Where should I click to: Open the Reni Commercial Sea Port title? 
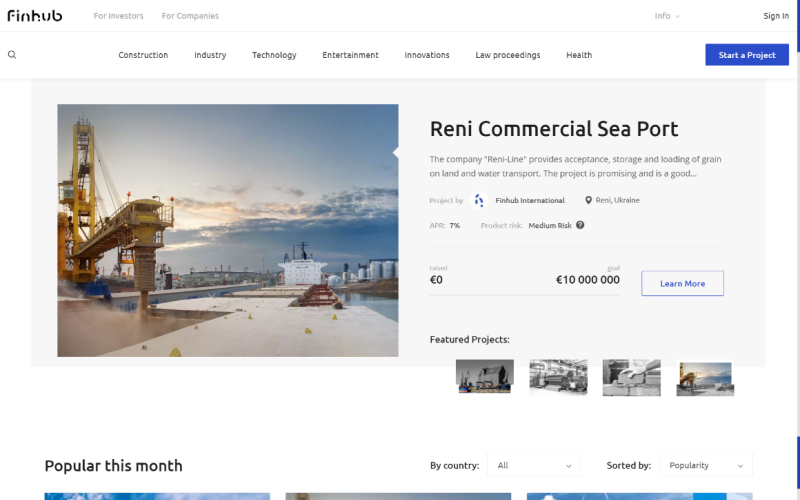(554, 129)
